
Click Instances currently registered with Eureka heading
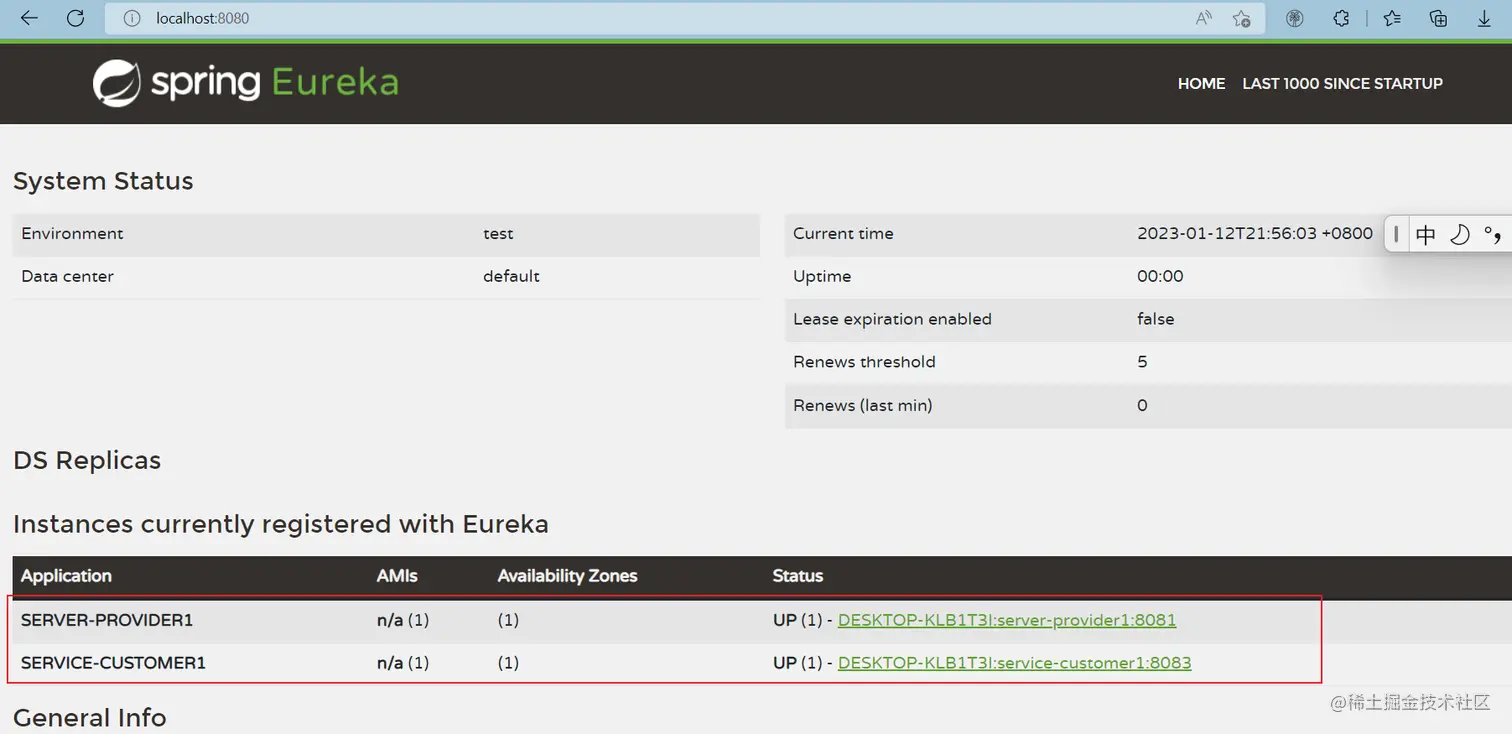pyautogui.click(x=281, y=524)
